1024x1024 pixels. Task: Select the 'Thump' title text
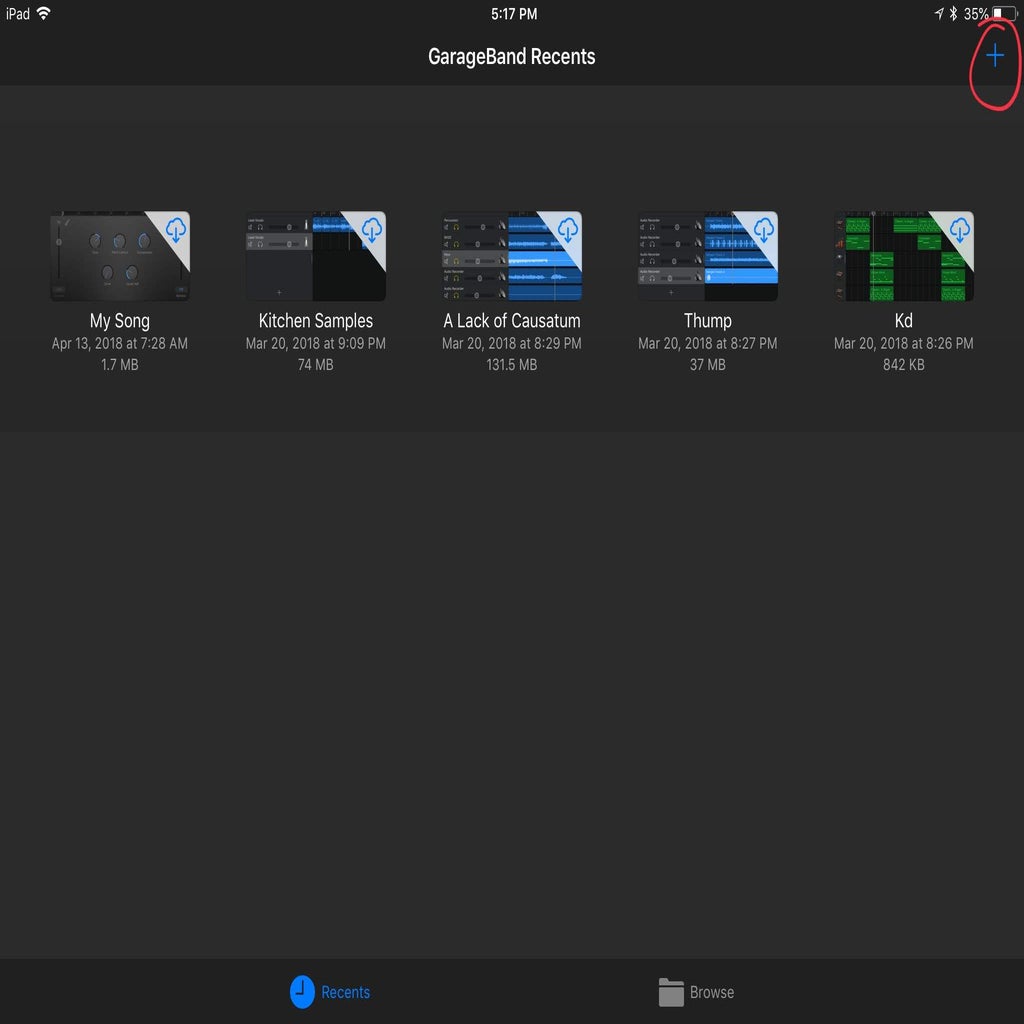tap(708, 321)
